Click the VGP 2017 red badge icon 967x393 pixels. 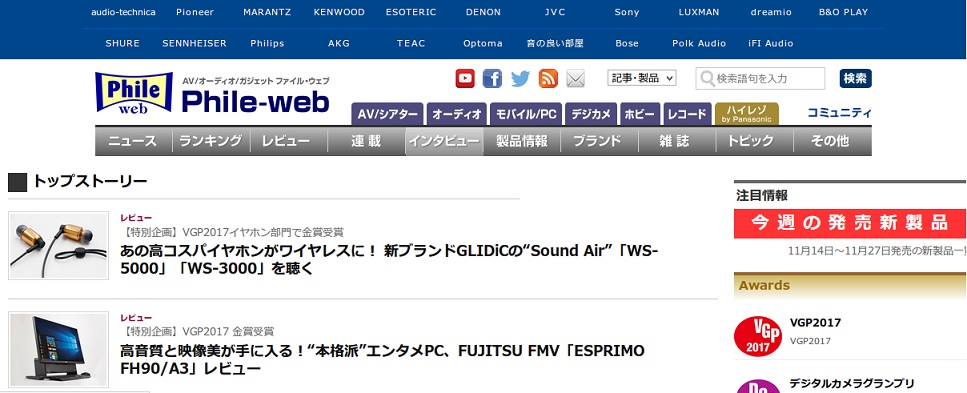click(758, 336)
